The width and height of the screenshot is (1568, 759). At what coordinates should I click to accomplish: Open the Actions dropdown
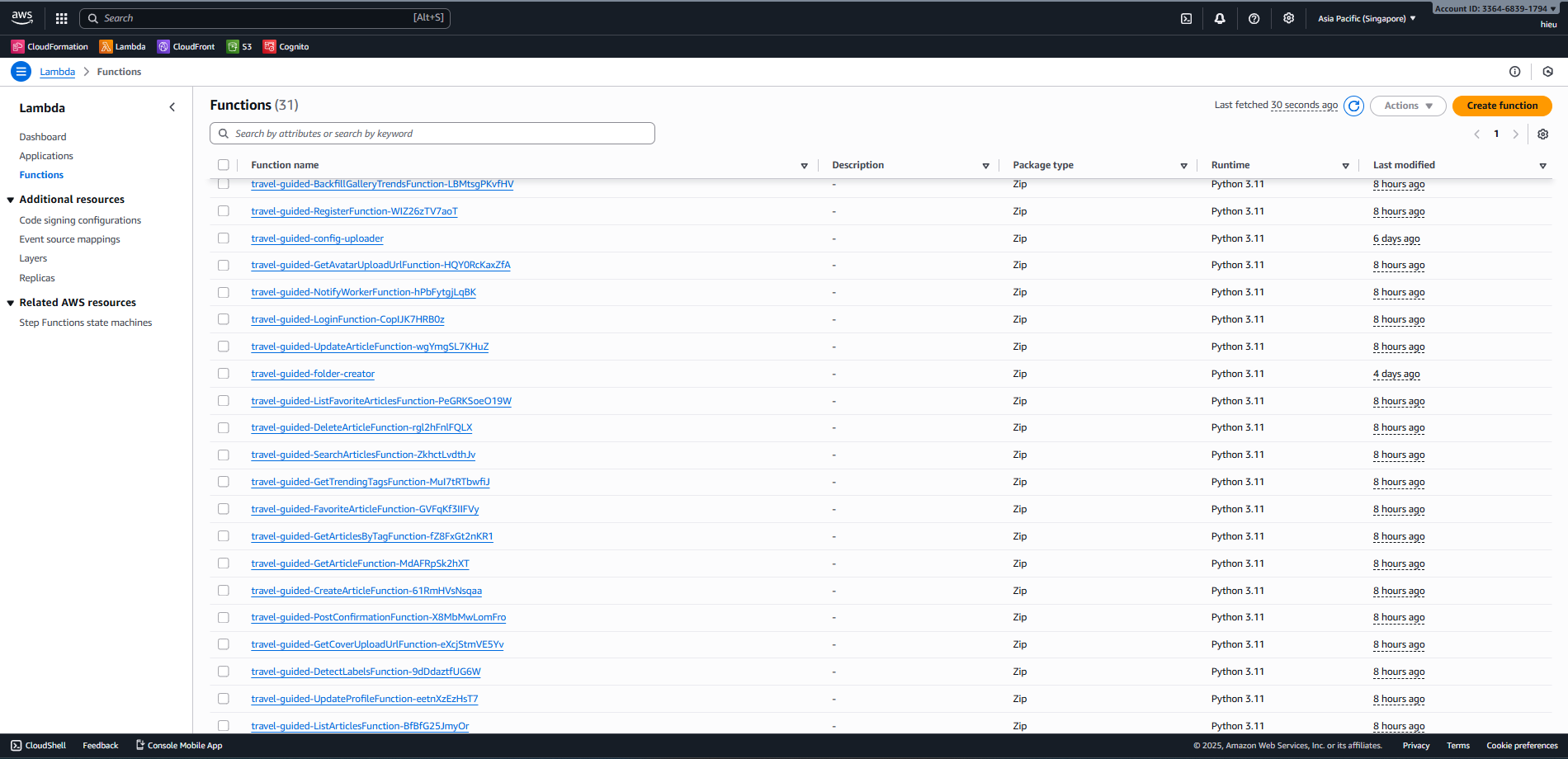tap(1407, 106)
